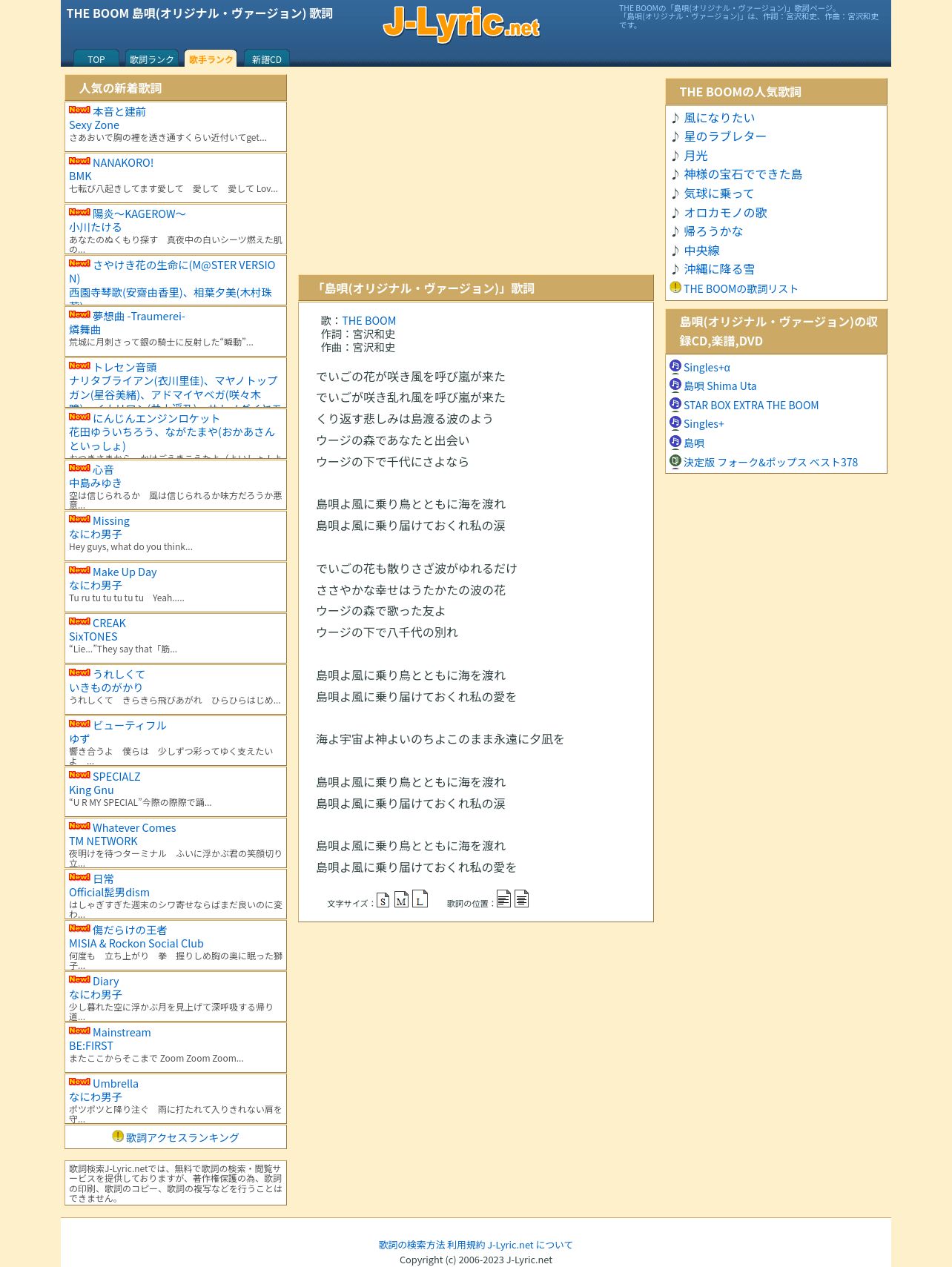This screenshot has width=952, height=1267.
Task: Set lyrics font size to medium (M)
Action: click(x=401, y=899)
